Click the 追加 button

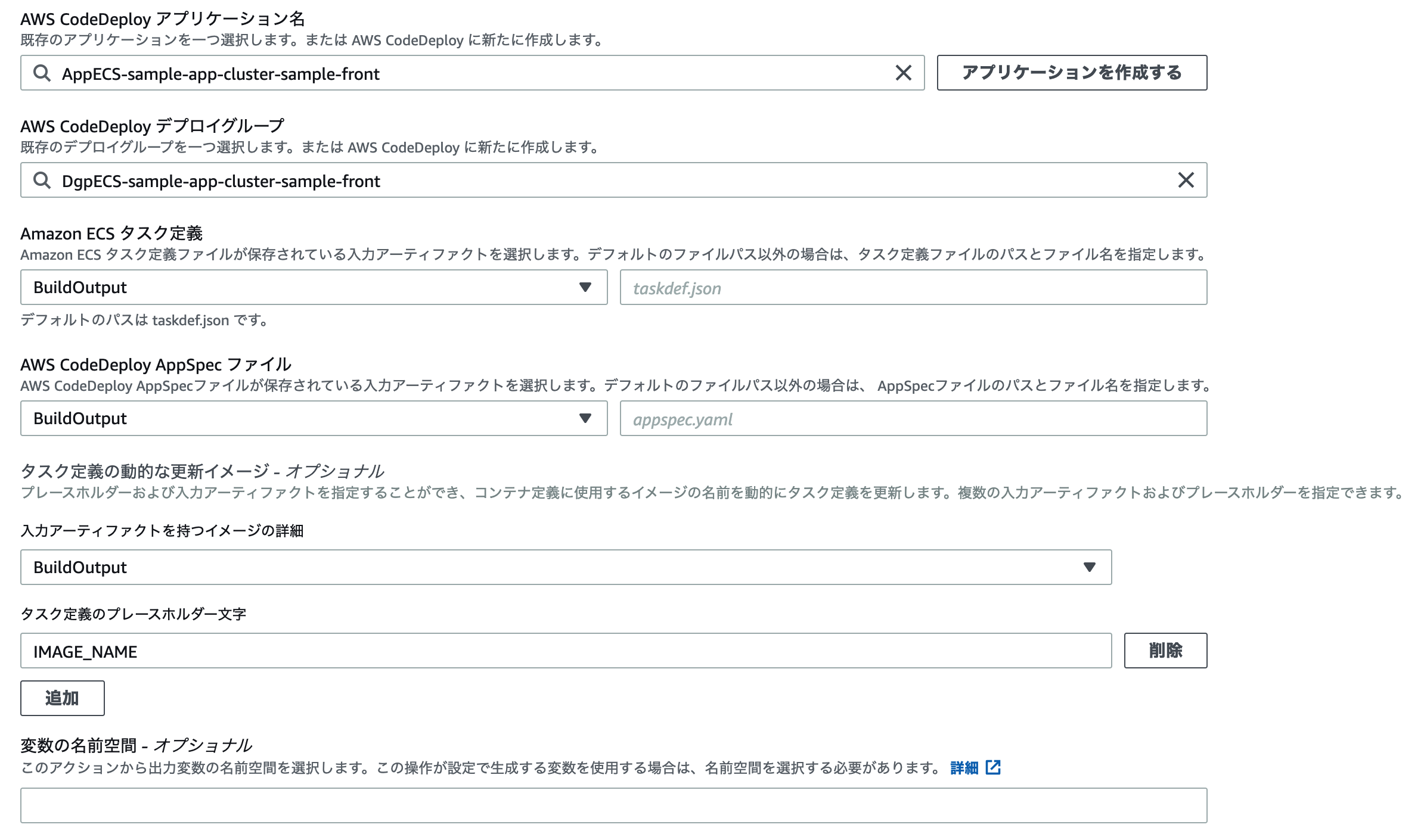pos(63,698)
